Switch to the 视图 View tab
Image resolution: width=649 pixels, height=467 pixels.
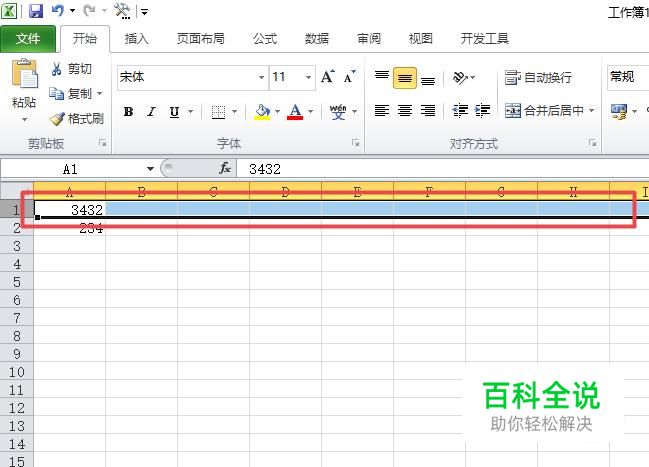tap(421, 39)
